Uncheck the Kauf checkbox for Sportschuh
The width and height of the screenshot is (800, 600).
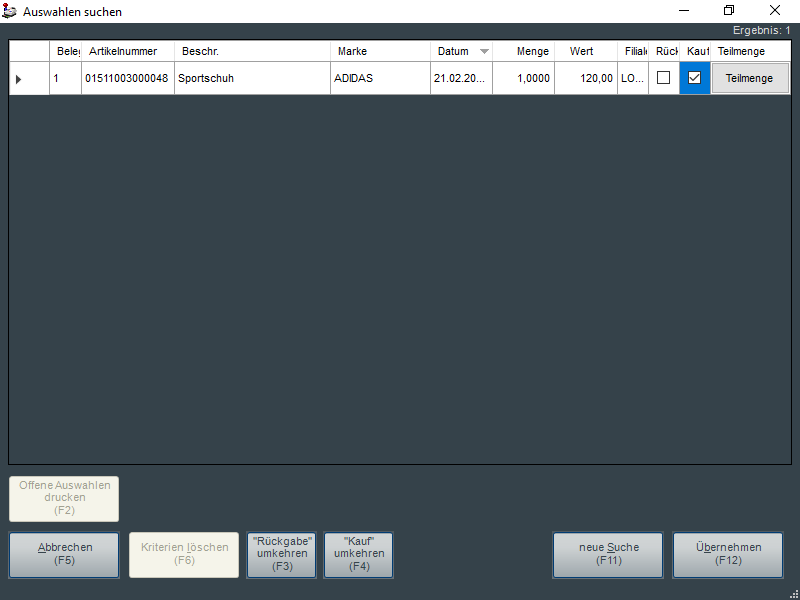[x=695, y=78]
